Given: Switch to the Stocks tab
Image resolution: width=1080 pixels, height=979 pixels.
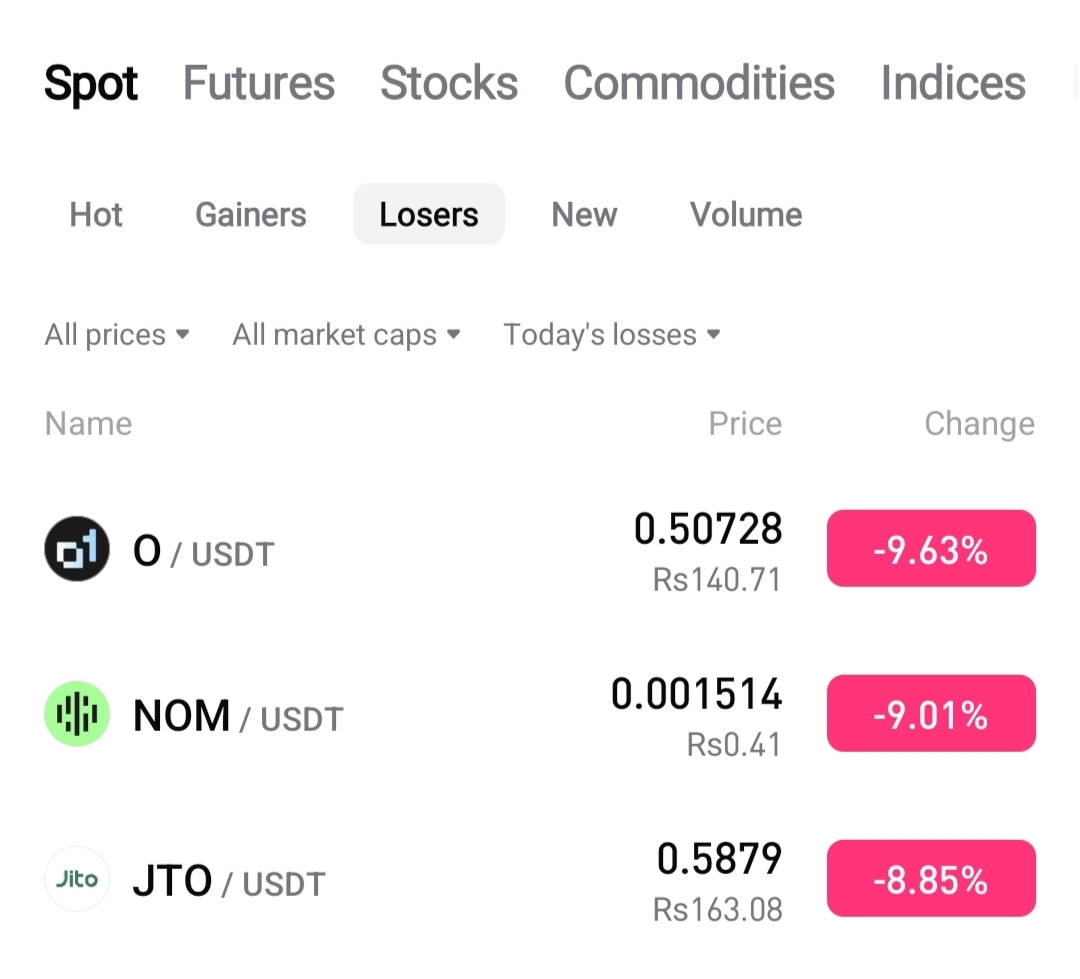Looking at the screenshot, I should point(449,83).
